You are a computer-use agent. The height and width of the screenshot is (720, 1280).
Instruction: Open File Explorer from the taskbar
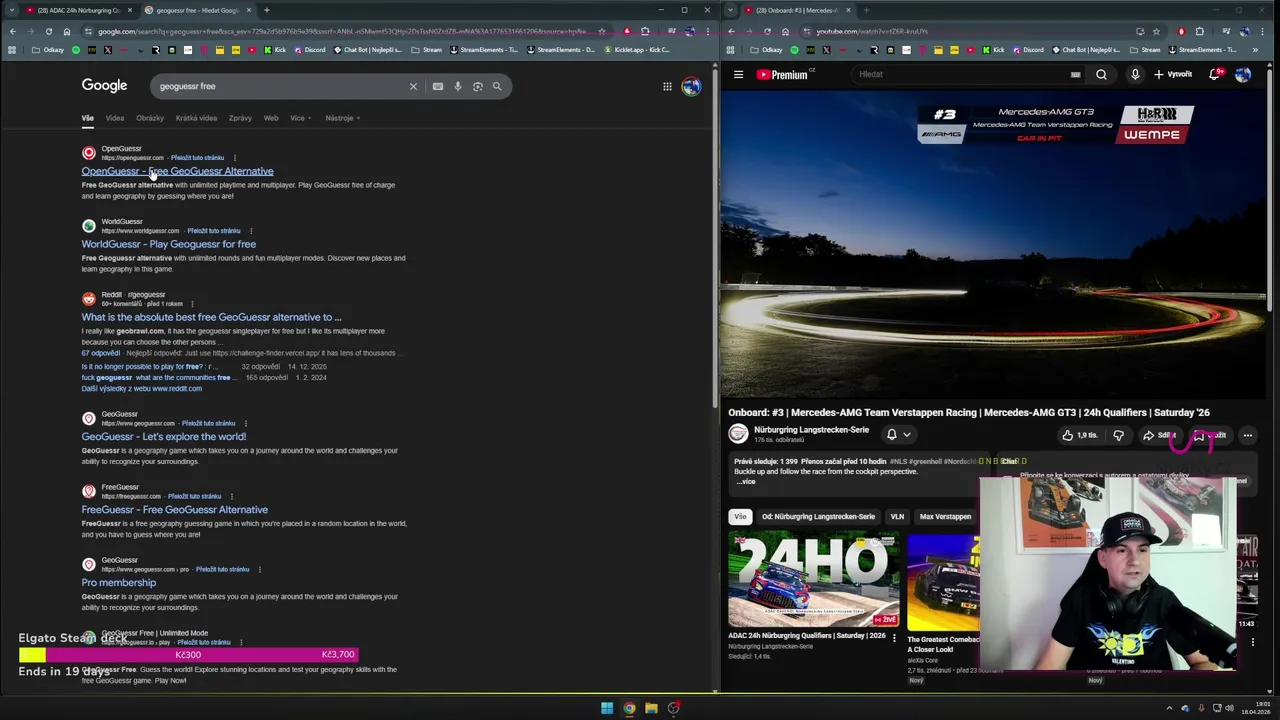651,708
